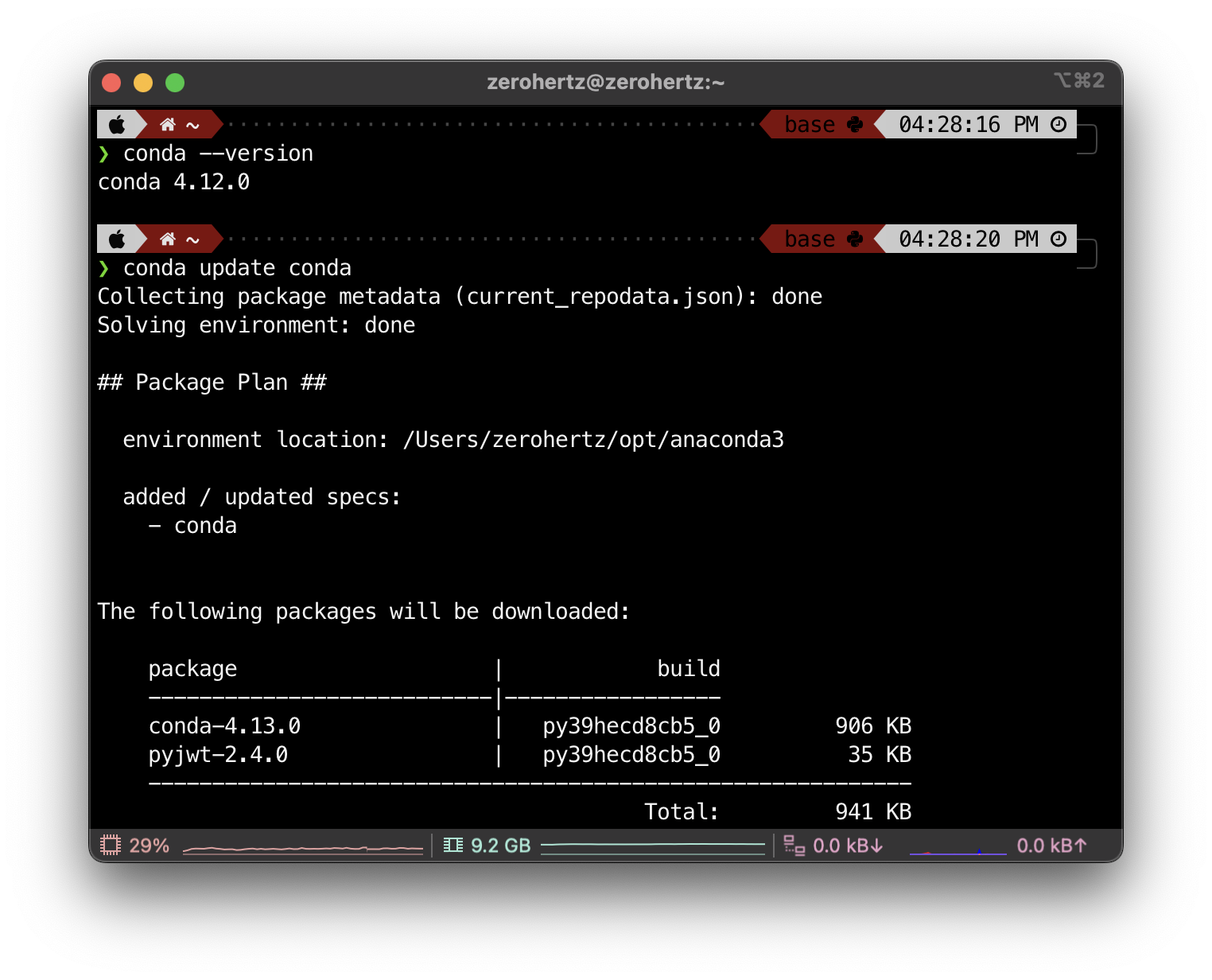The width and height of the screenshot is (1212, 980).
Task: Click the memory icon next to 9.2 GB
Action: (453, 845)
